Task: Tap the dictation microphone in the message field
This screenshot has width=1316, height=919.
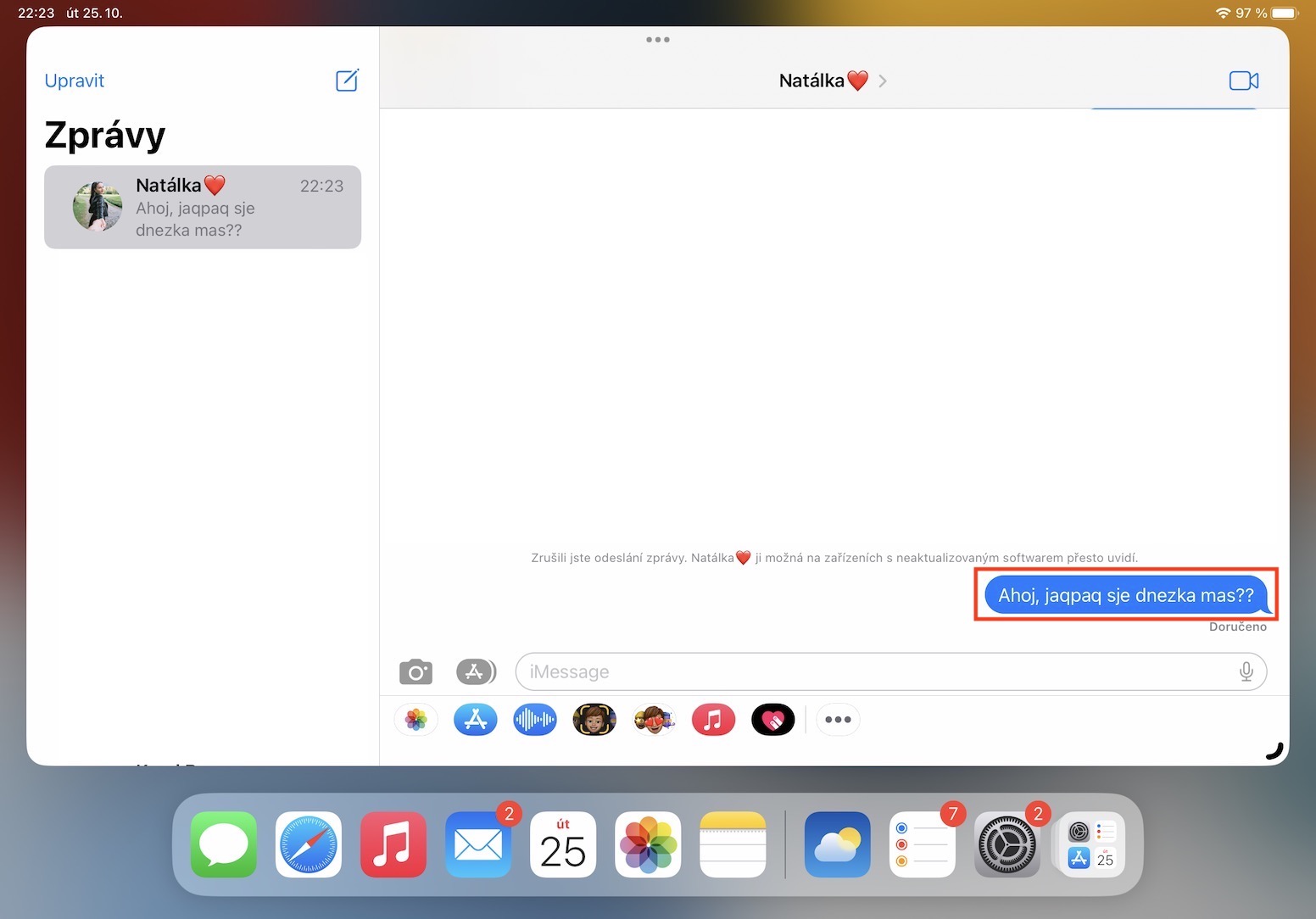Action: [1246, 671]
